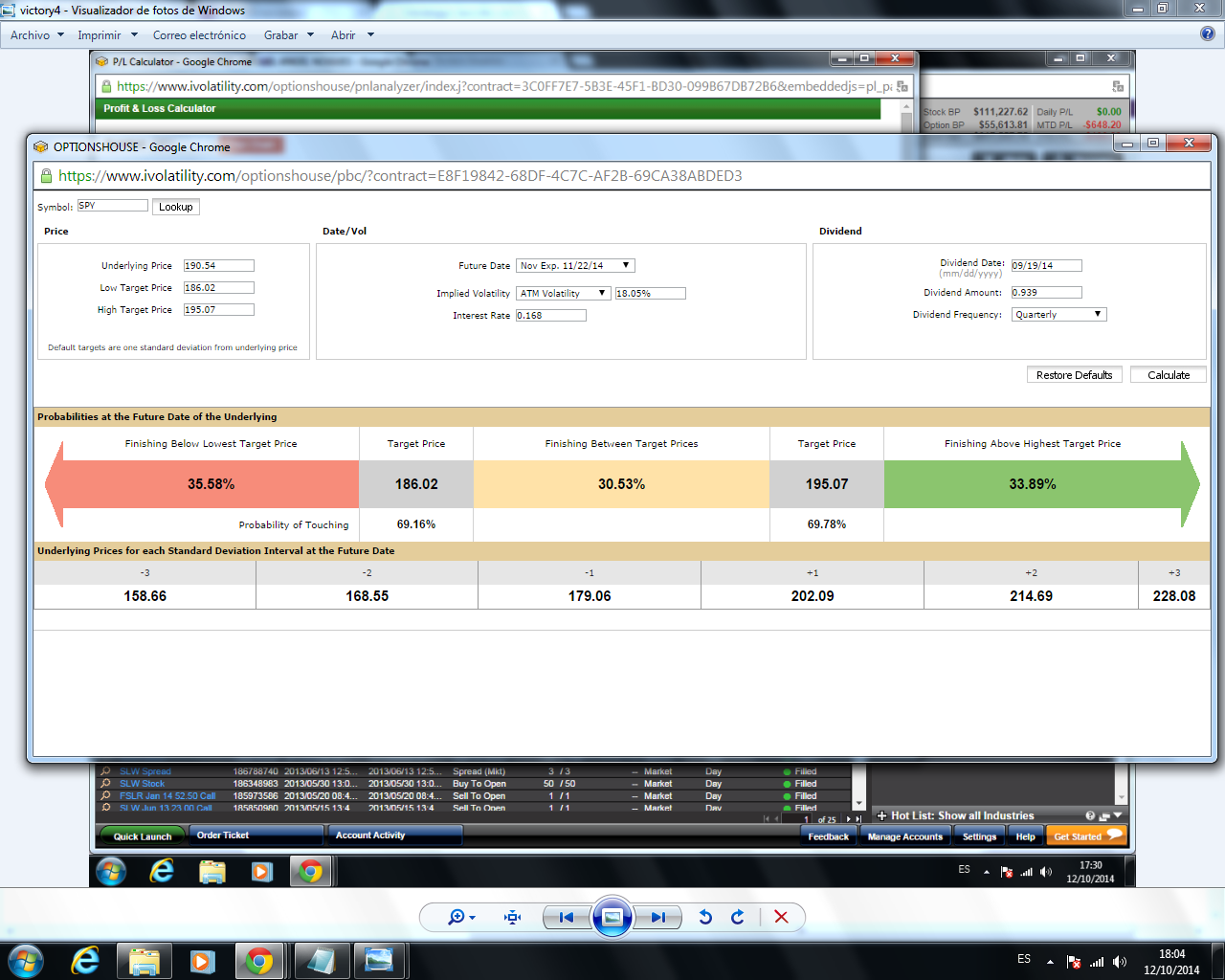
Task: Open the Dividend Frequency Quarterly dropdown
Action: pos(1059,315)
